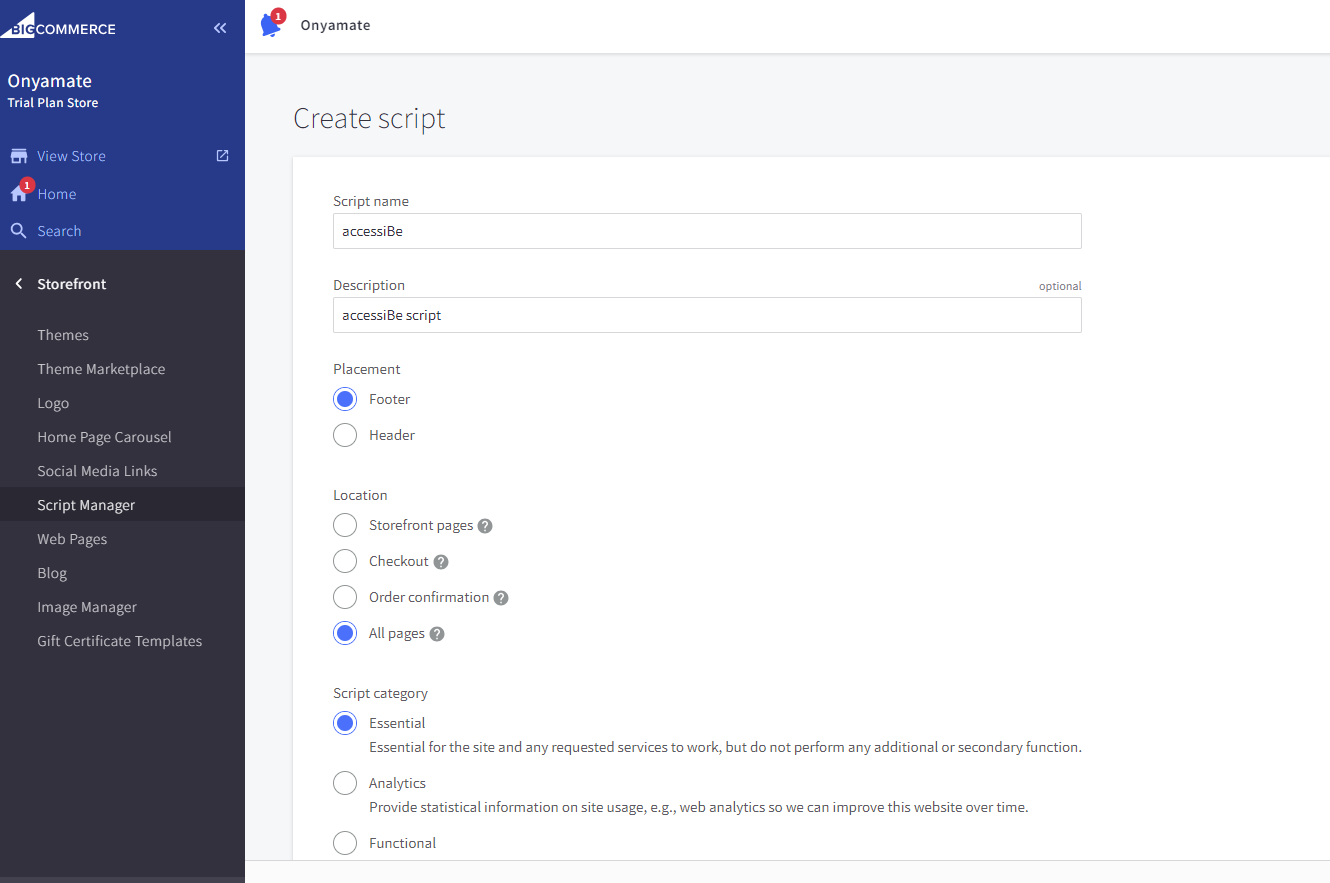Viewport: 1330px width, 883px height.
Task: Open Themes in the sidebar
Action: point(63,334)
